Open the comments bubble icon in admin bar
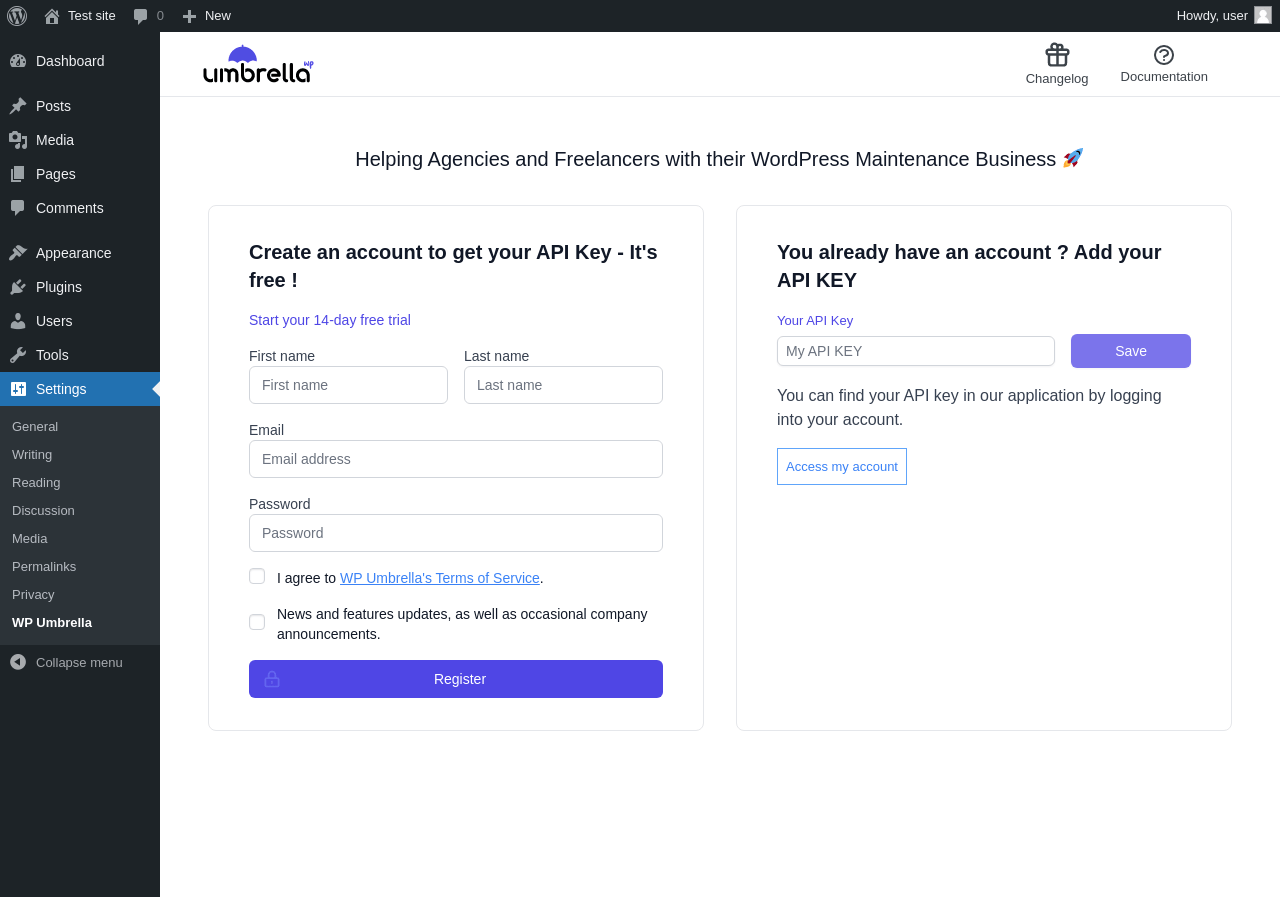Screen dimensions: 1280x897 pos(141,16)
